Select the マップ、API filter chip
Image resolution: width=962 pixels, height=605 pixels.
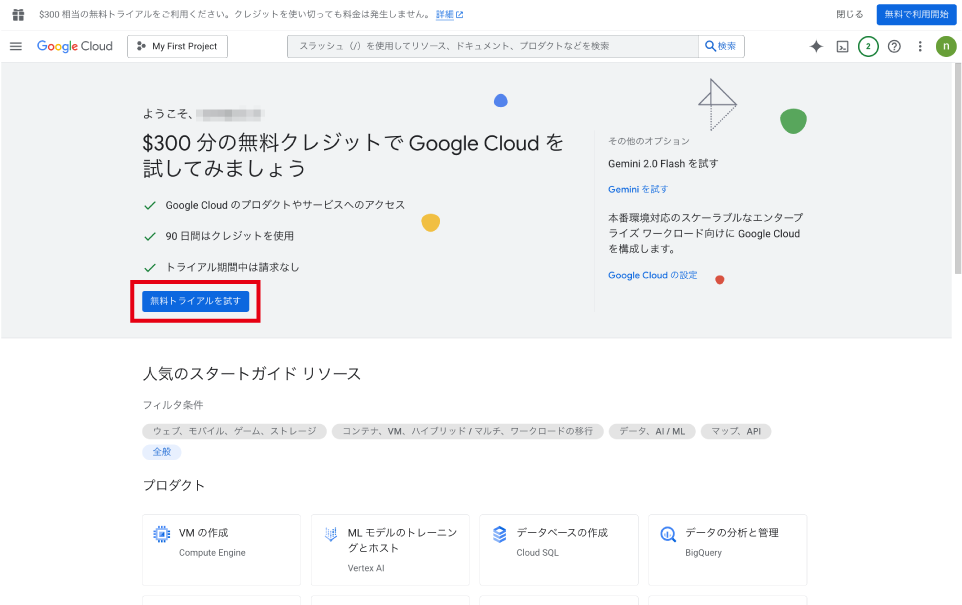(735, 431)
